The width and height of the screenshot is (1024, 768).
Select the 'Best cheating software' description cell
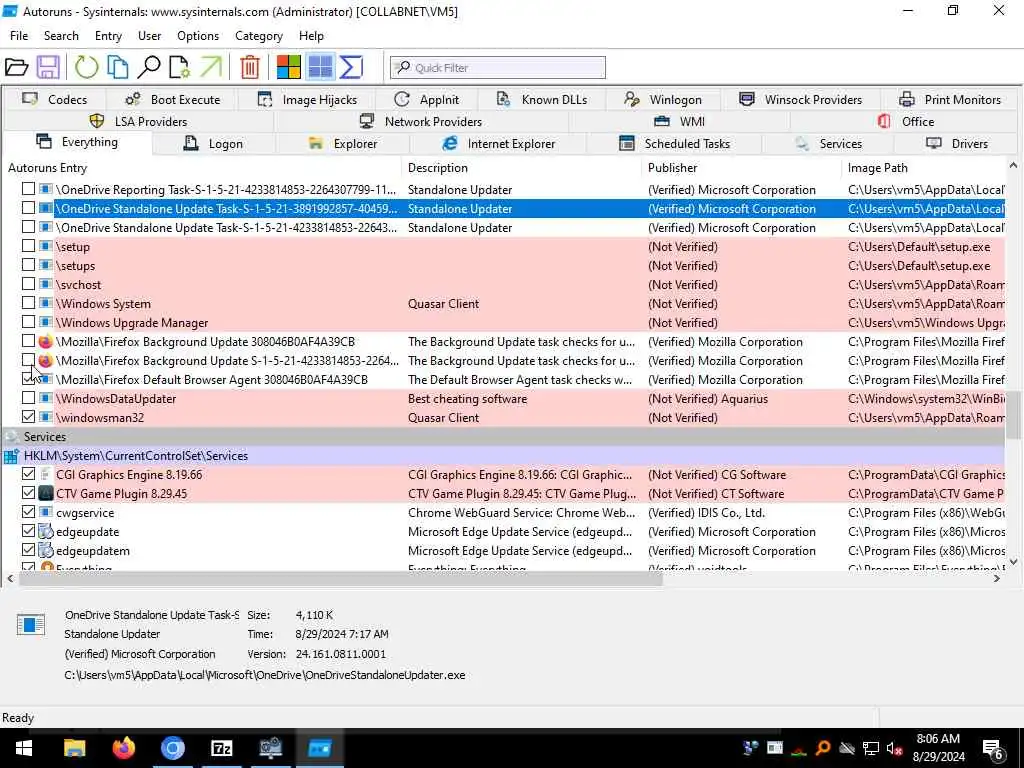click(x=468, y=398)
